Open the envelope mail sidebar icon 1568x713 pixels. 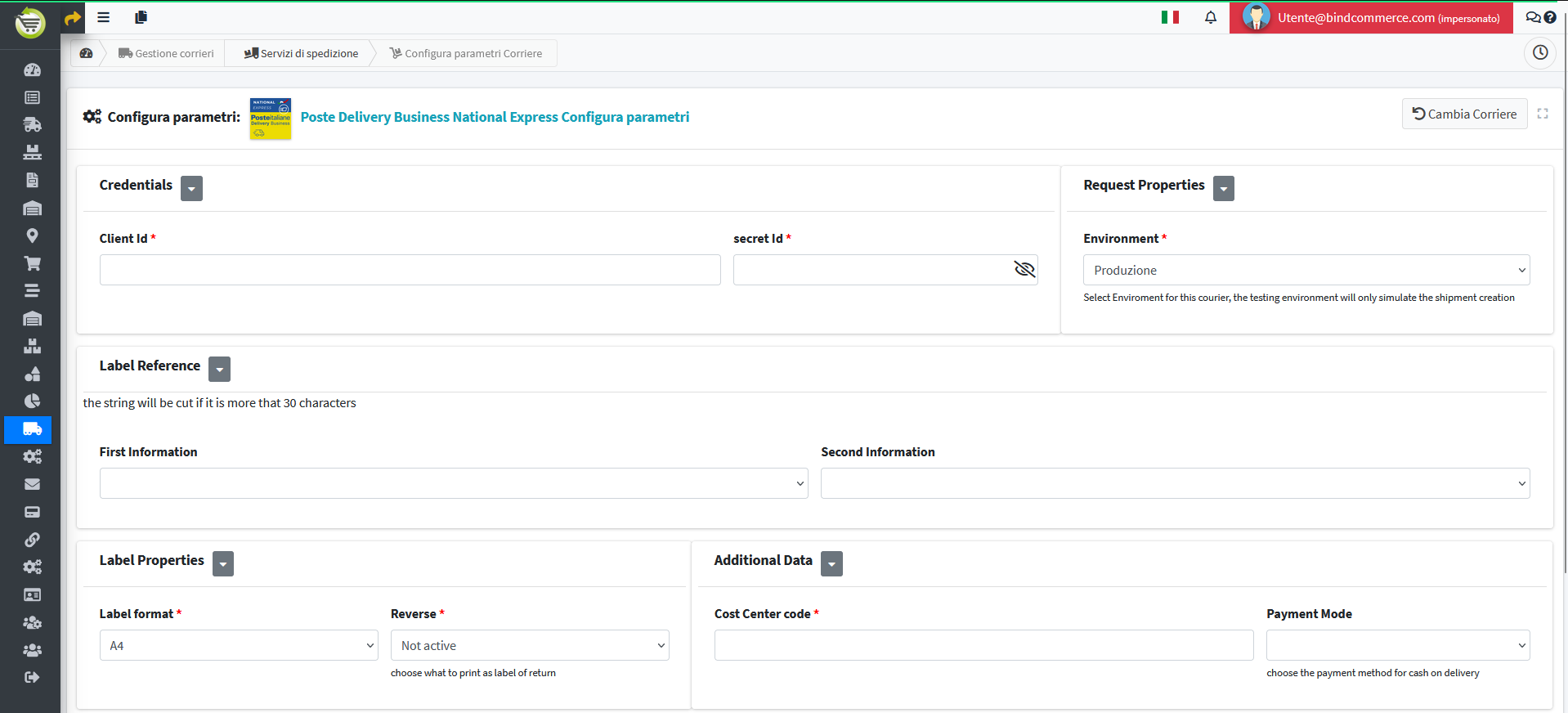pos(32,484)
